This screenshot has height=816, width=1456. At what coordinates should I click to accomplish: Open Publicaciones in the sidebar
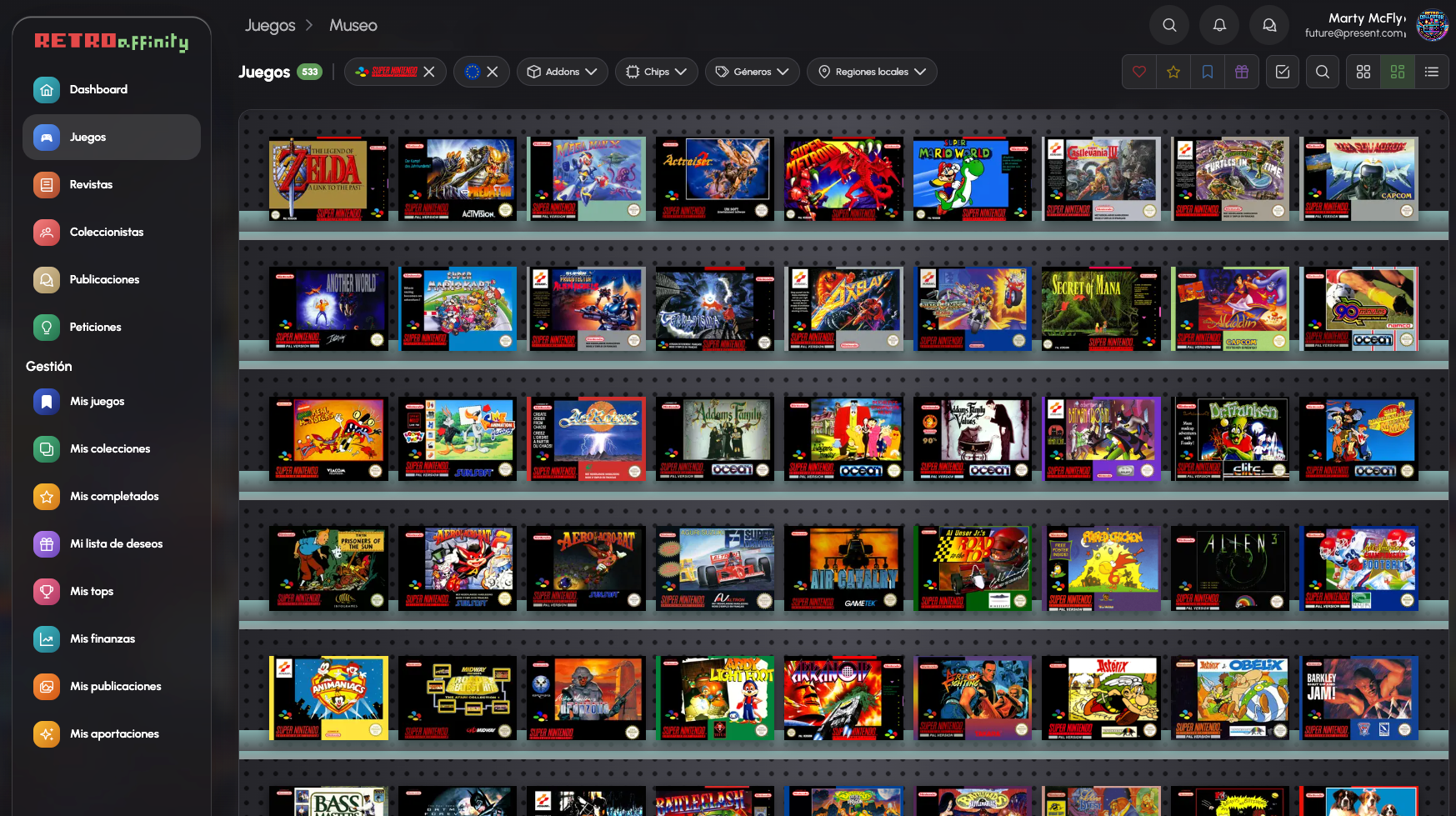(x=112, y=280)
